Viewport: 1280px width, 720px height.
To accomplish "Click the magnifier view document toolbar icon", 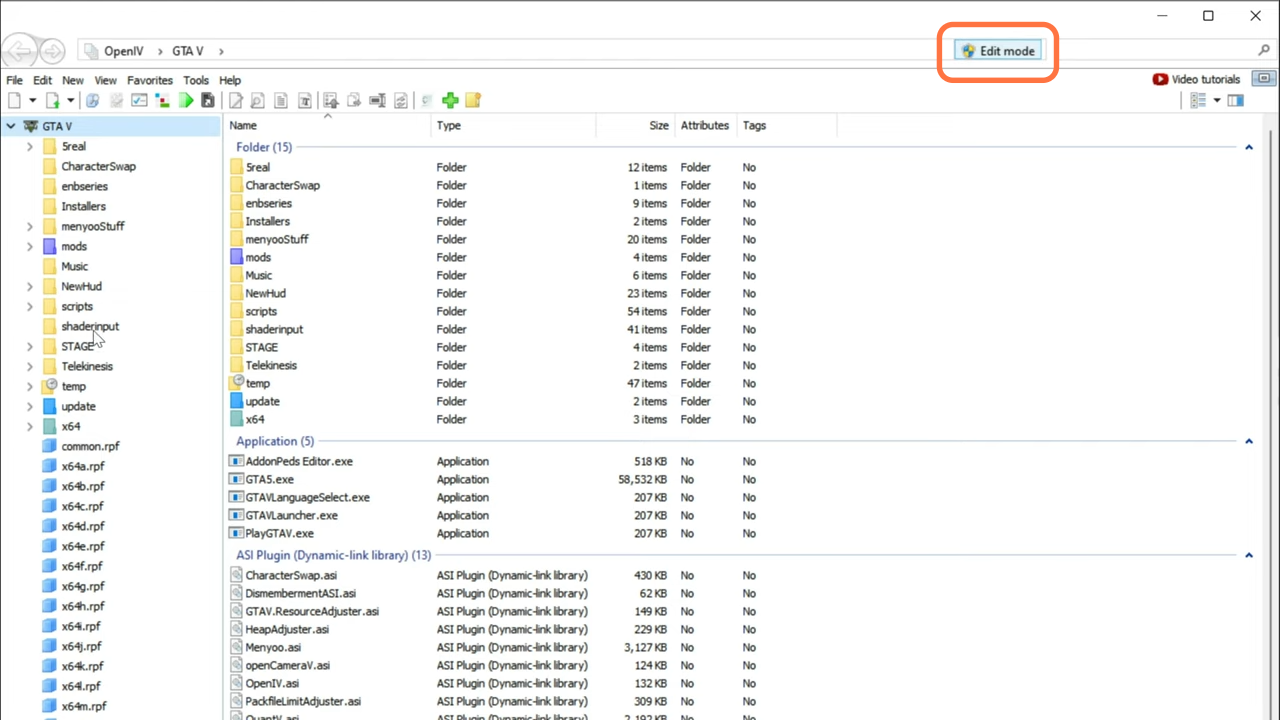I will point(257,100).
